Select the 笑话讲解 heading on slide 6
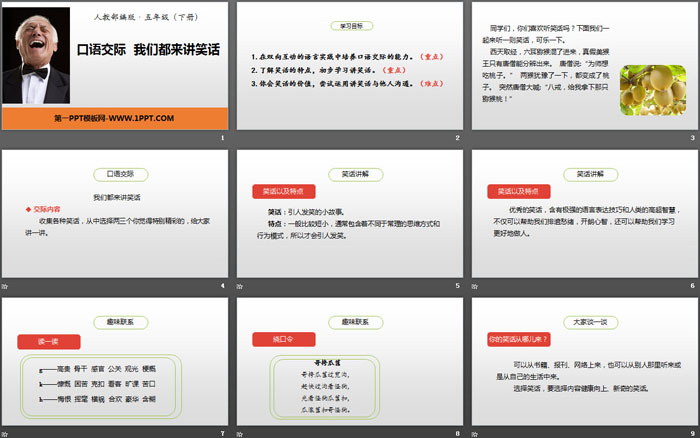Viewport: 700px width, 438px height. point(584,173)
